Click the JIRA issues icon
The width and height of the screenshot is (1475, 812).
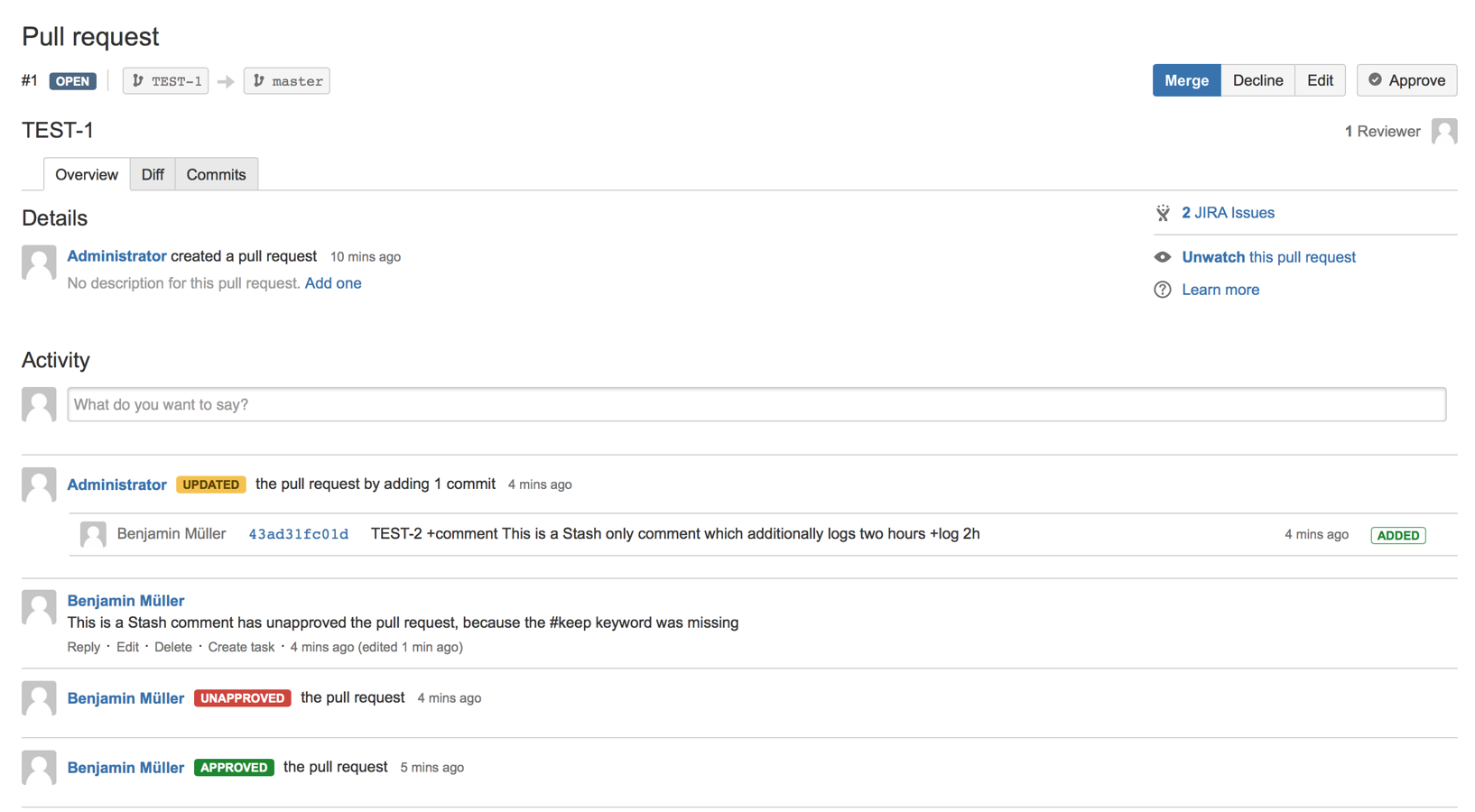(x=1163, y=213)
